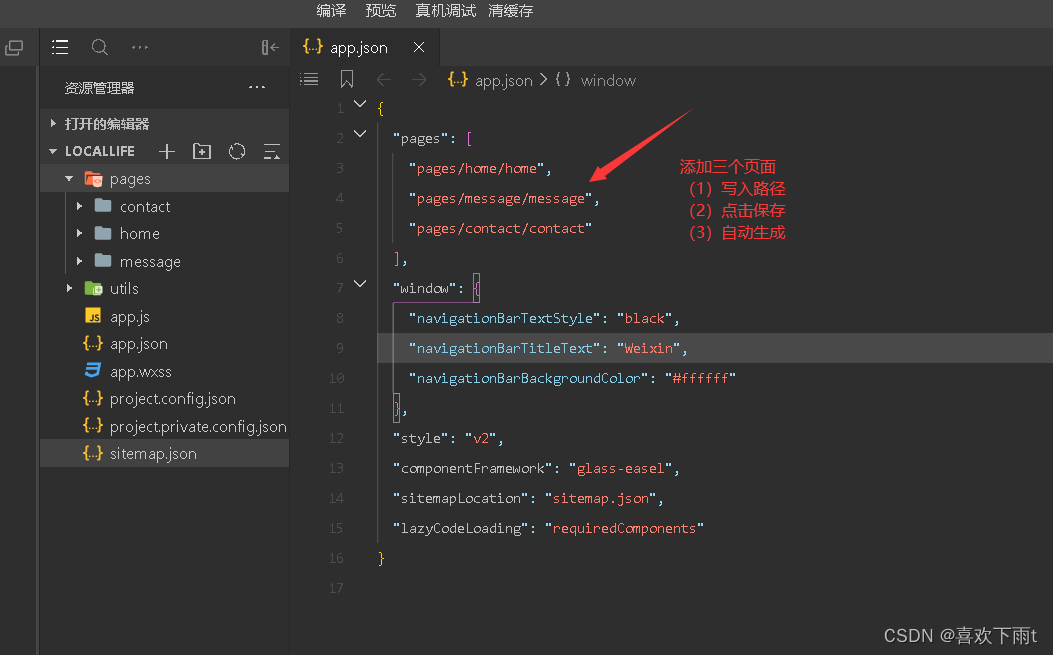Refresh the LOCALLIFE explorer
The width and height of the screenshot is (1053, 655).
coord(237,152)
